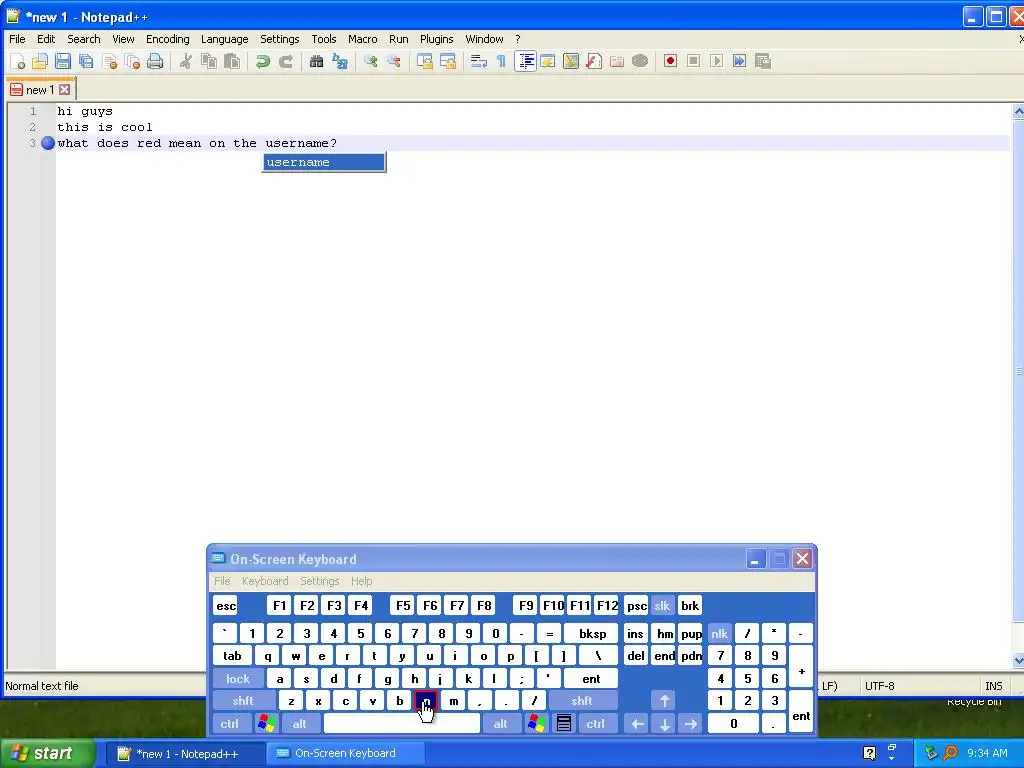
Task: Open the Settings menu in Notepad++
Action: click(x=280, y=39)
